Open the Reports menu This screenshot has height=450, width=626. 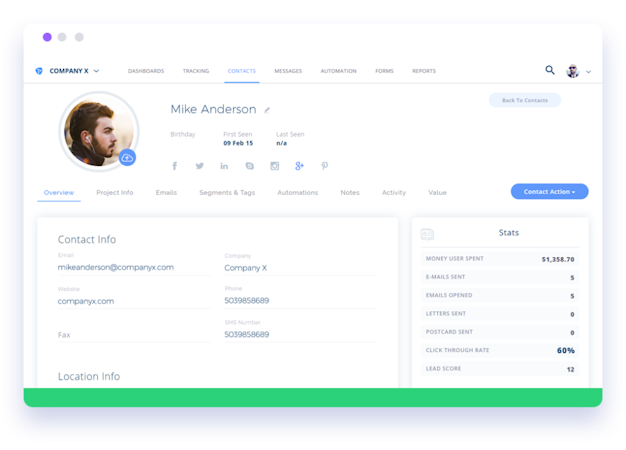pos(424,71)
